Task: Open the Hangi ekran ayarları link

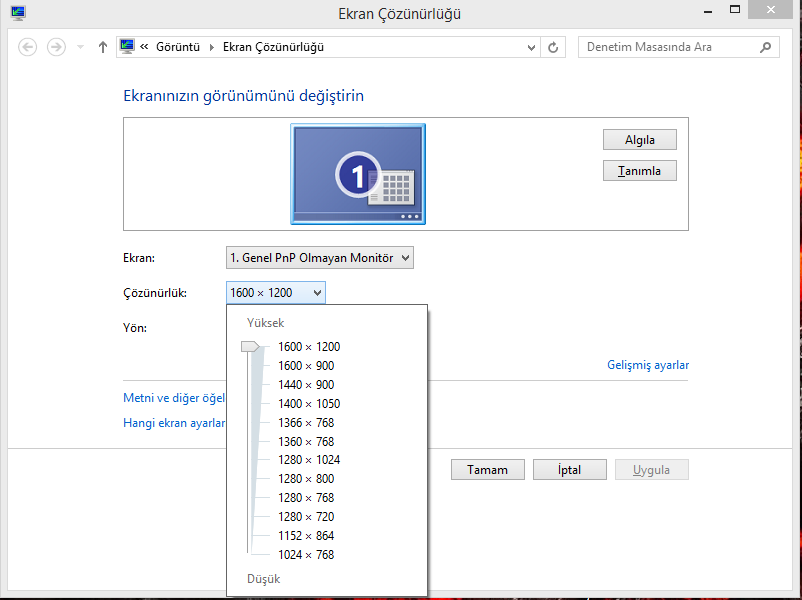Action: (x=174, y=423)
